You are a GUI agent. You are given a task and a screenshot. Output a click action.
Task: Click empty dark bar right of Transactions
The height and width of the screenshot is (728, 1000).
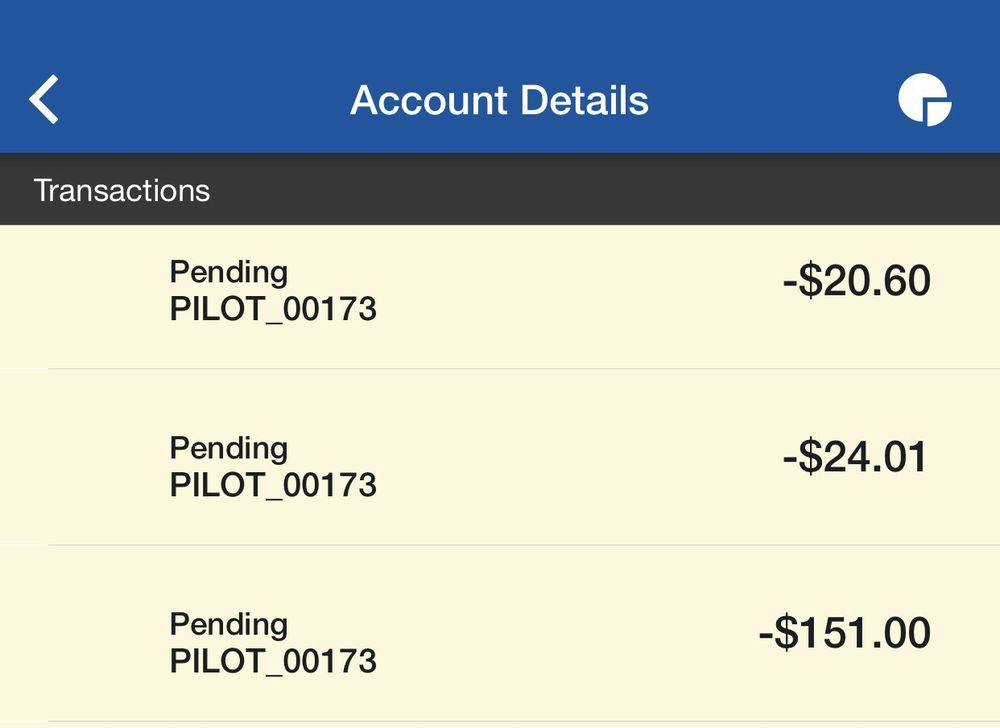pyautogui.click(x=600, y=190)
